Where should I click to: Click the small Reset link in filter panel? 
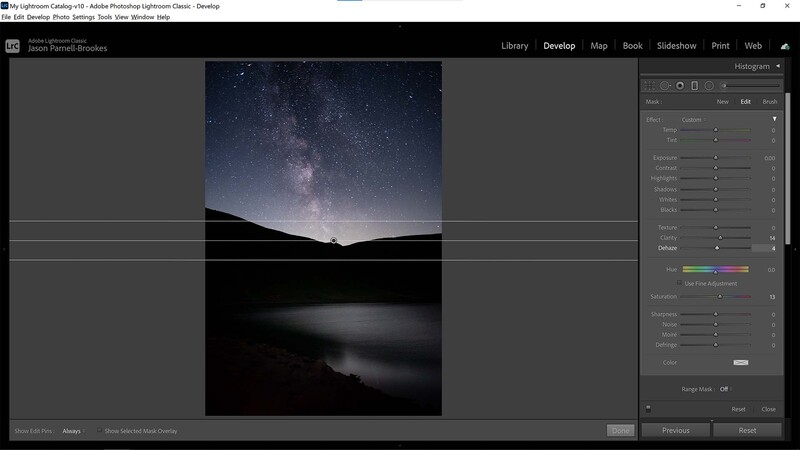tap(738, 409)
